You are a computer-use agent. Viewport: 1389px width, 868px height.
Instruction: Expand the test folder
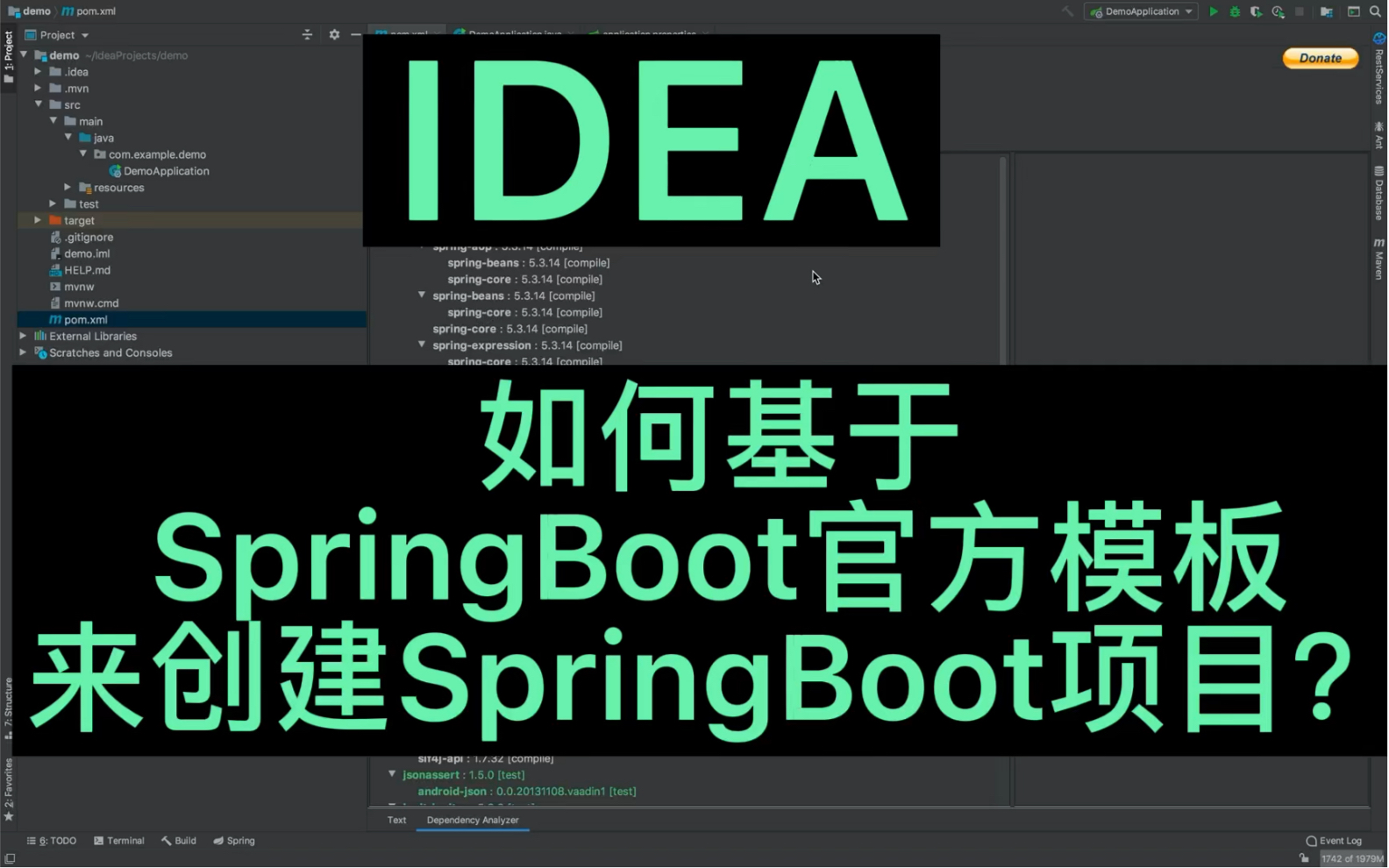click(53, 204)
